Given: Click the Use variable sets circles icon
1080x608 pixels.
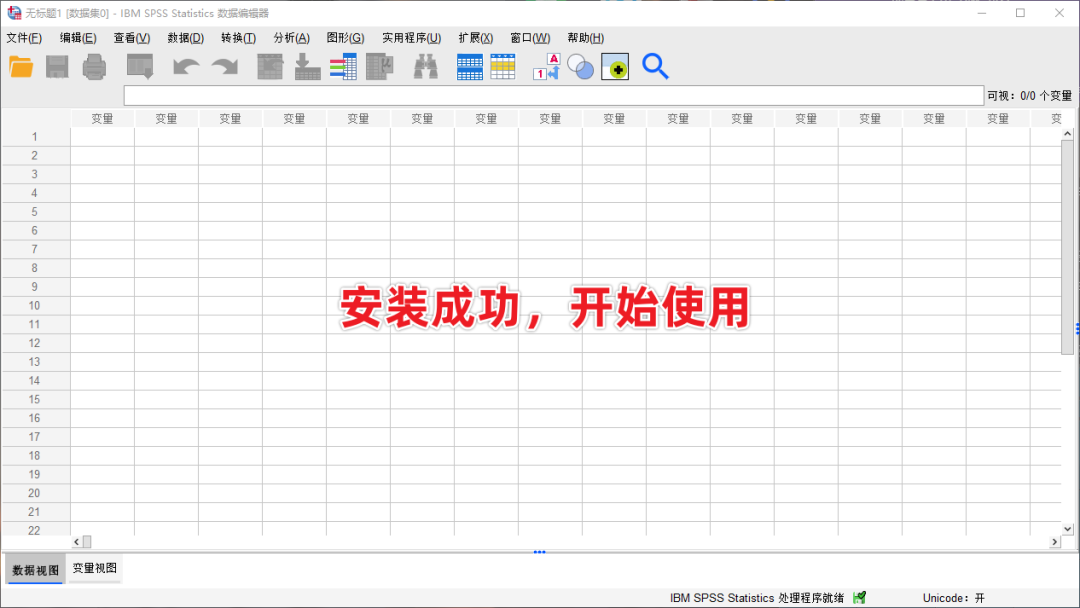Looking at the screenshot, I should [581, 67].
